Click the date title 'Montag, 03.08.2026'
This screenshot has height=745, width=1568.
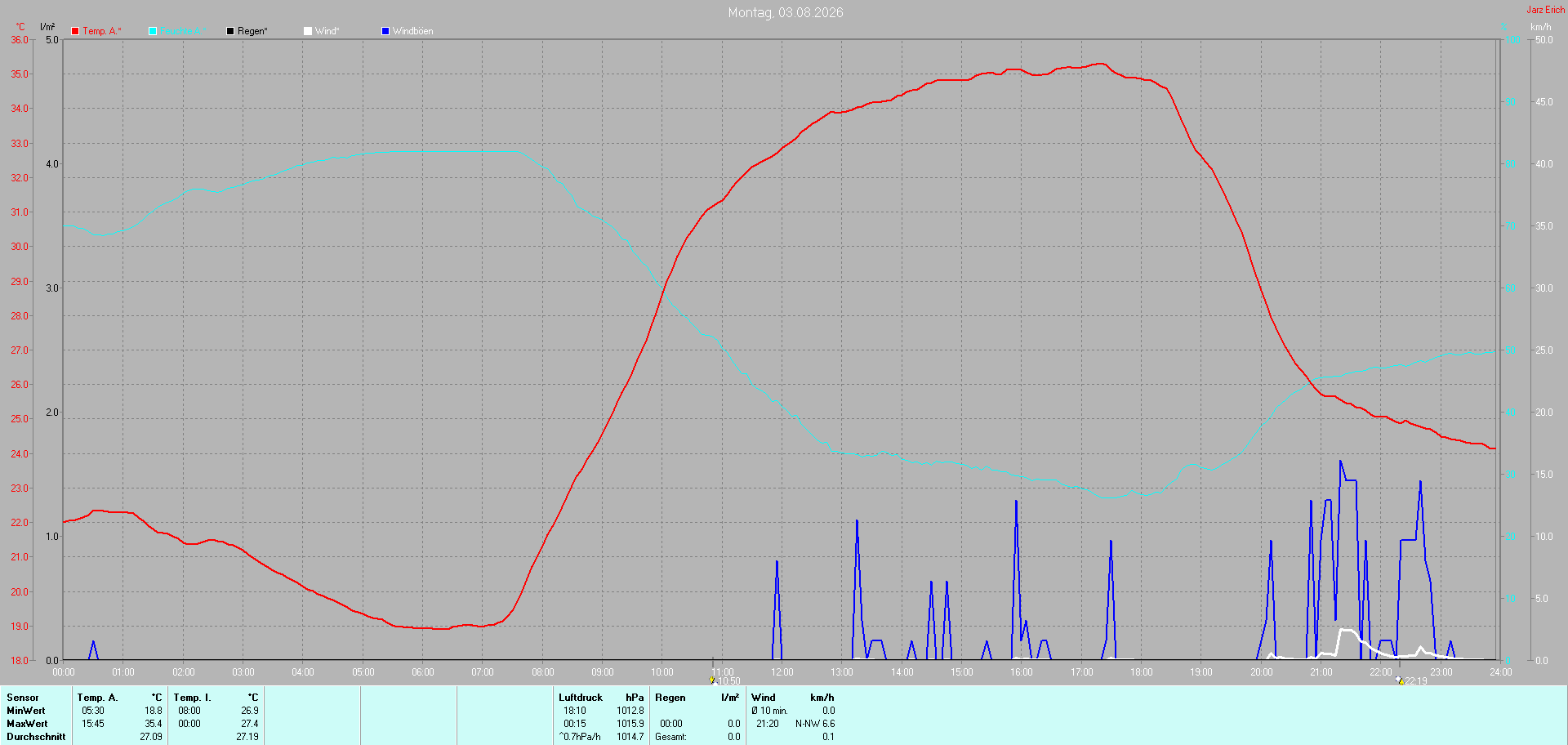click(x=786, y=12)
